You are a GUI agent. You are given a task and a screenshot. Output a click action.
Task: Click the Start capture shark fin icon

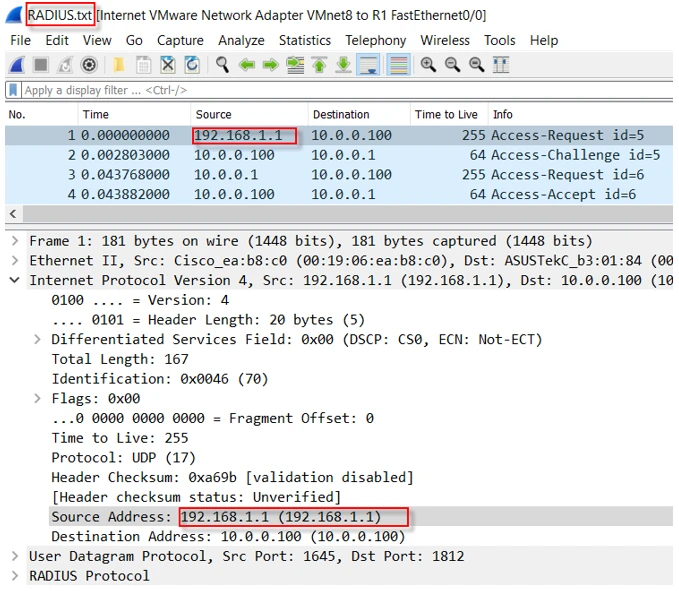(x=17, y=65)
